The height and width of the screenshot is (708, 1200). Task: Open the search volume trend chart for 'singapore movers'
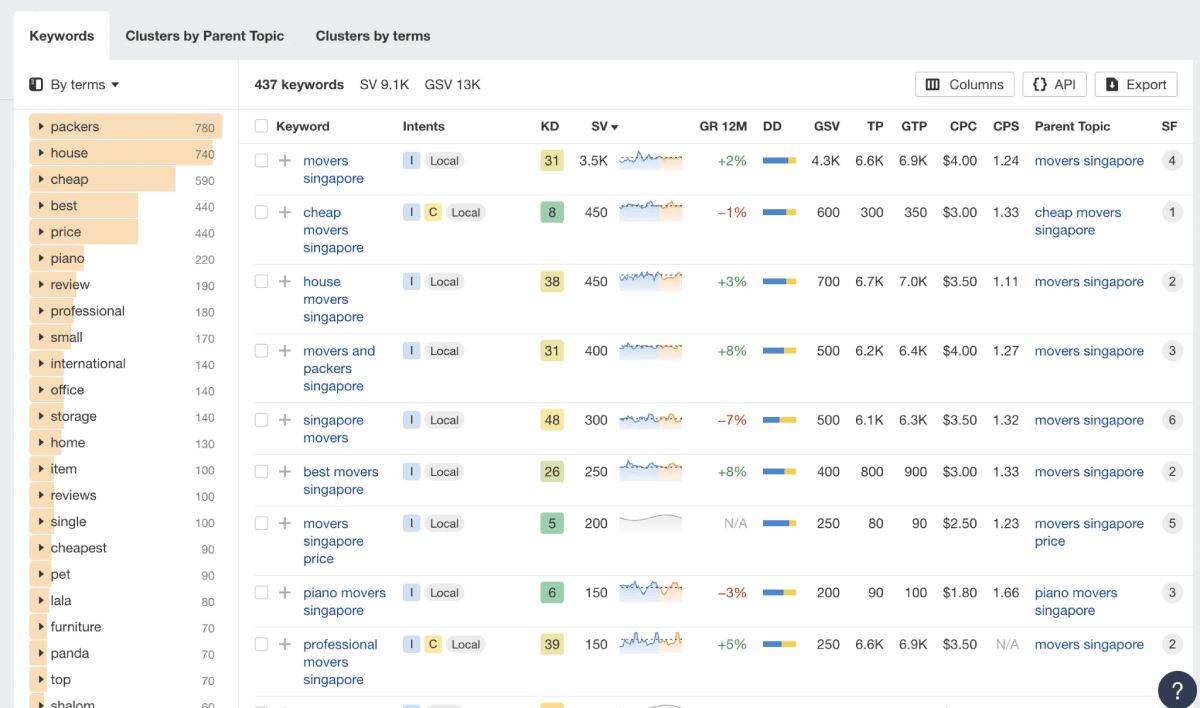coord(650,421)
